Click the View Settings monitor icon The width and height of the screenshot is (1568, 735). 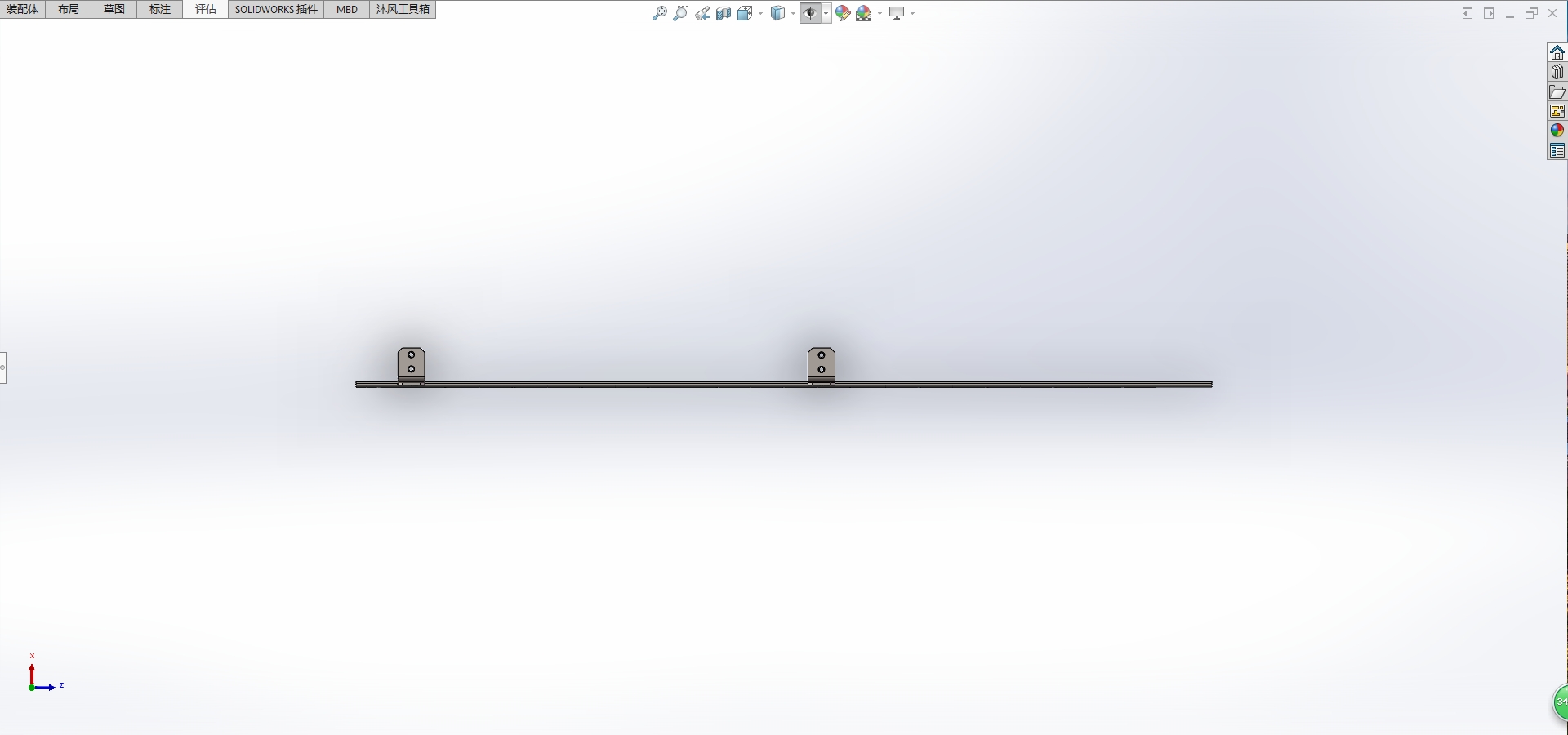click(x=897, y=13)
